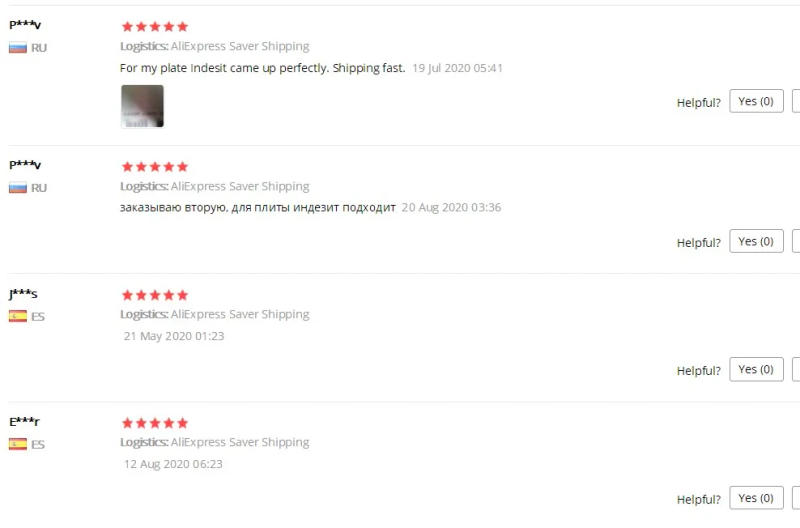Mark the 19 Jul 2020 review helpful with Yes
This screenshot has width=800, height=528.
click(756, 101)
